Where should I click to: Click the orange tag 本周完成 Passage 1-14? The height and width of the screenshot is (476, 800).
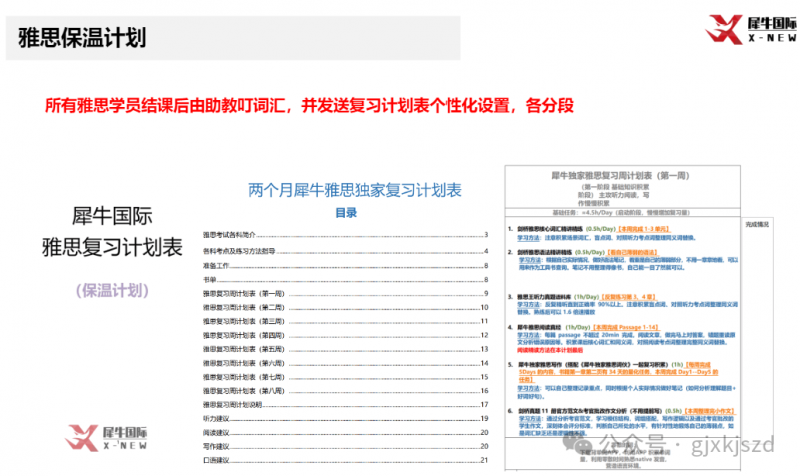click(x=626, y=327)
